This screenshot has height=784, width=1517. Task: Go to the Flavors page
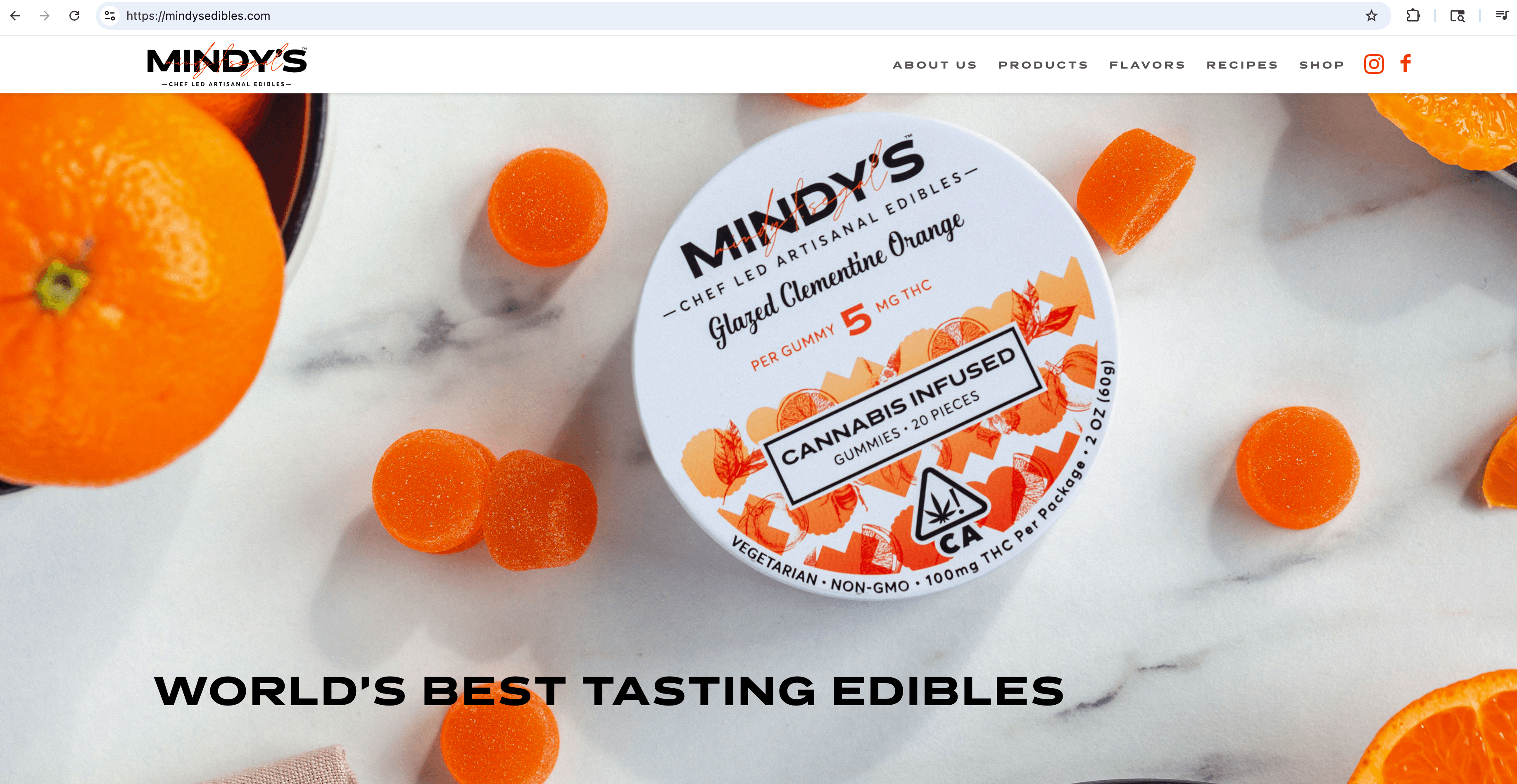(1147, 65)
